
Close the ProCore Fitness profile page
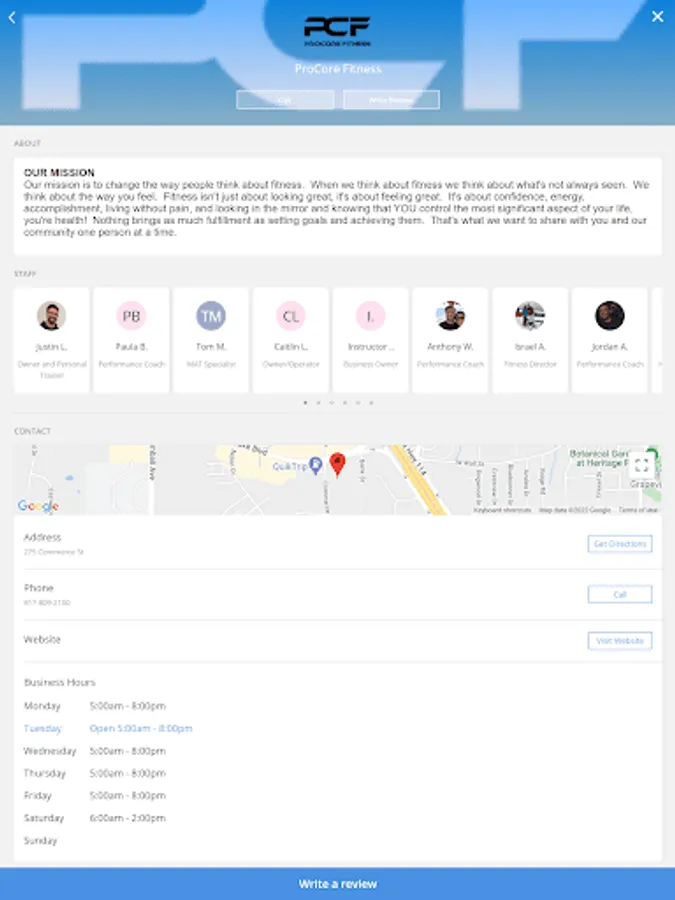tap(658, 17)
